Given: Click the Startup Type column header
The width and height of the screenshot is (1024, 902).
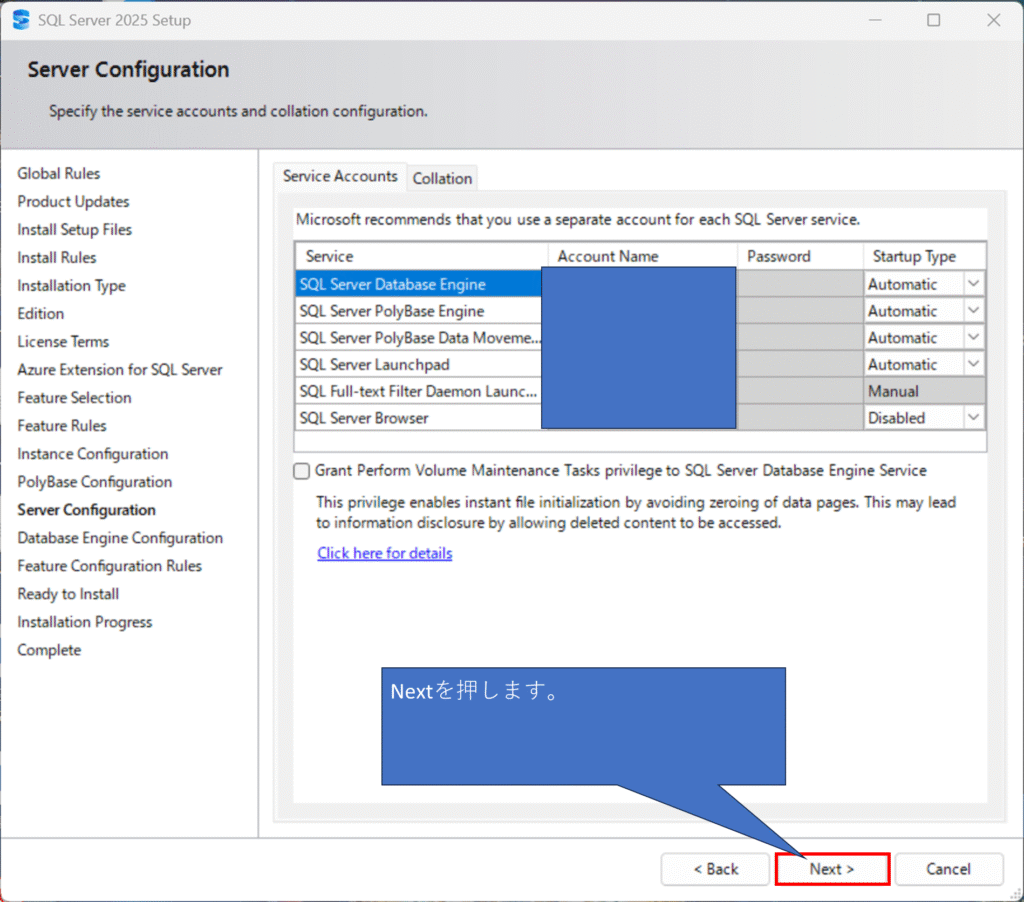Looking at the screenshot, I should point(924,256).
